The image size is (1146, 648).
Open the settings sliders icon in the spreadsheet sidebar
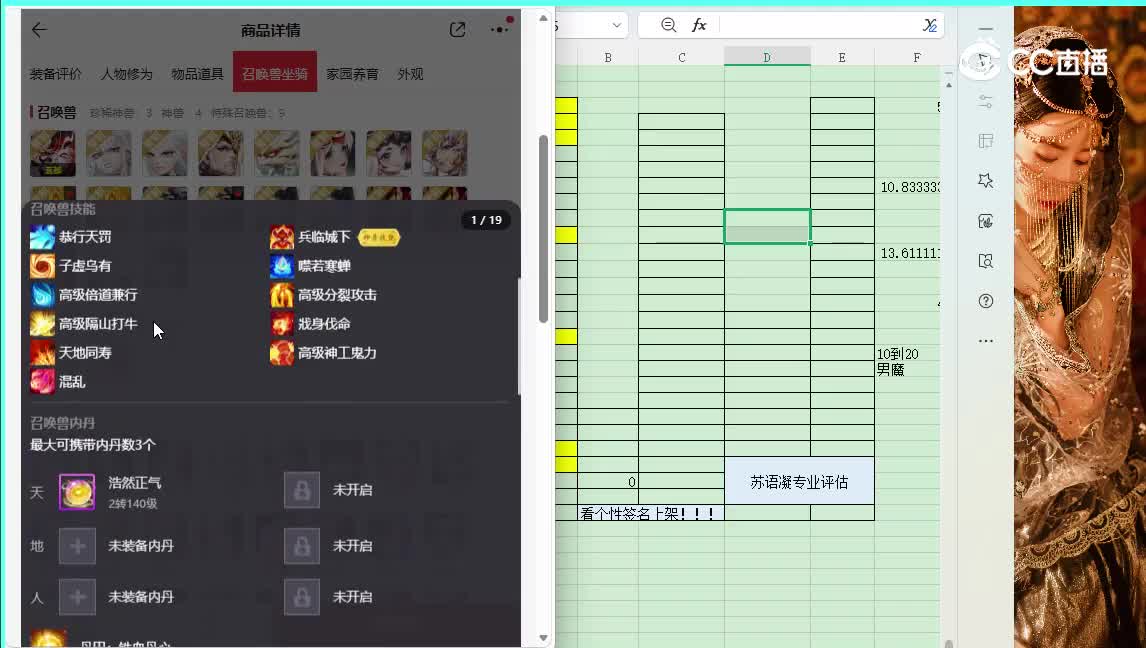pyautogui.click(x=986, y=102)
